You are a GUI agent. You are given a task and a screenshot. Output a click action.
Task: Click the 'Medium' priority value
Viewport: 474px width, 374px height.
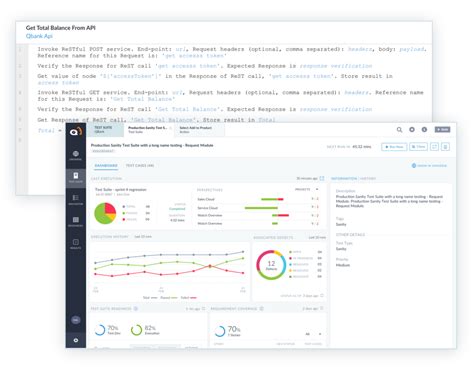(343, 265)
